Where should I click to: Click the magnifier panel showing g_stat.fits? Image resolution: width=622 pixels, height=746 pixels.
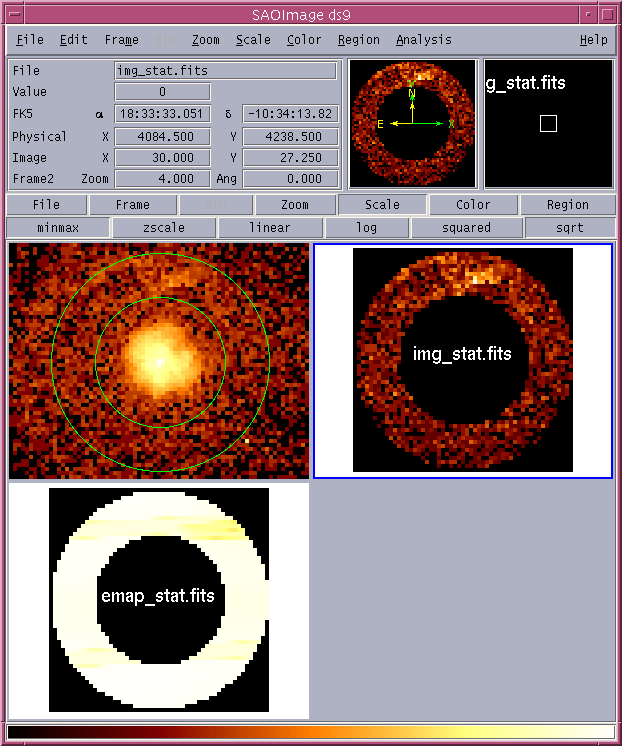(x=548, y=124)
